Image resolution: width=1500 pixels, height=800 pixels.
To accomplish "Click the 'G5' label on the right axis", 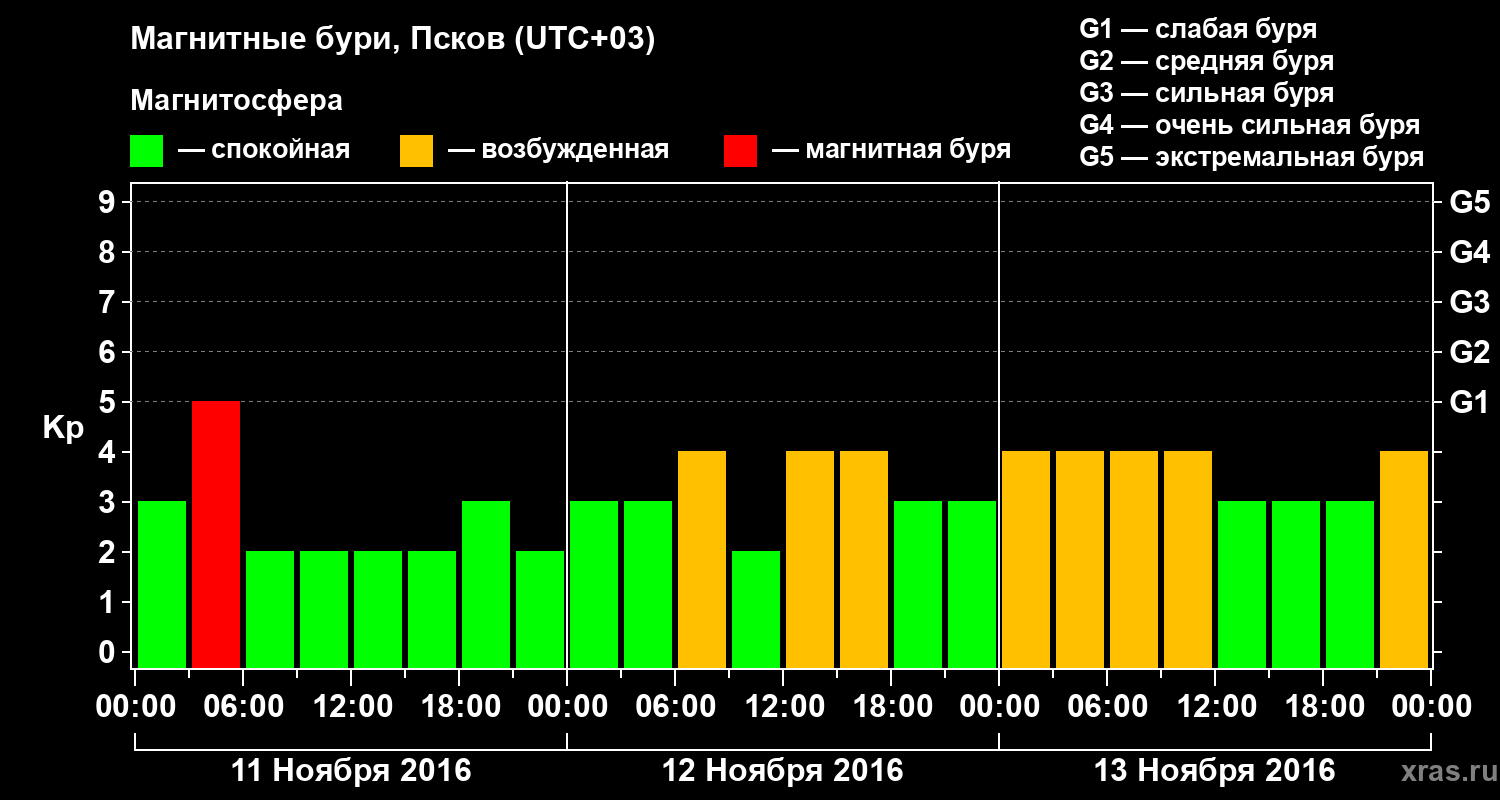I will tap(1469, 202).
